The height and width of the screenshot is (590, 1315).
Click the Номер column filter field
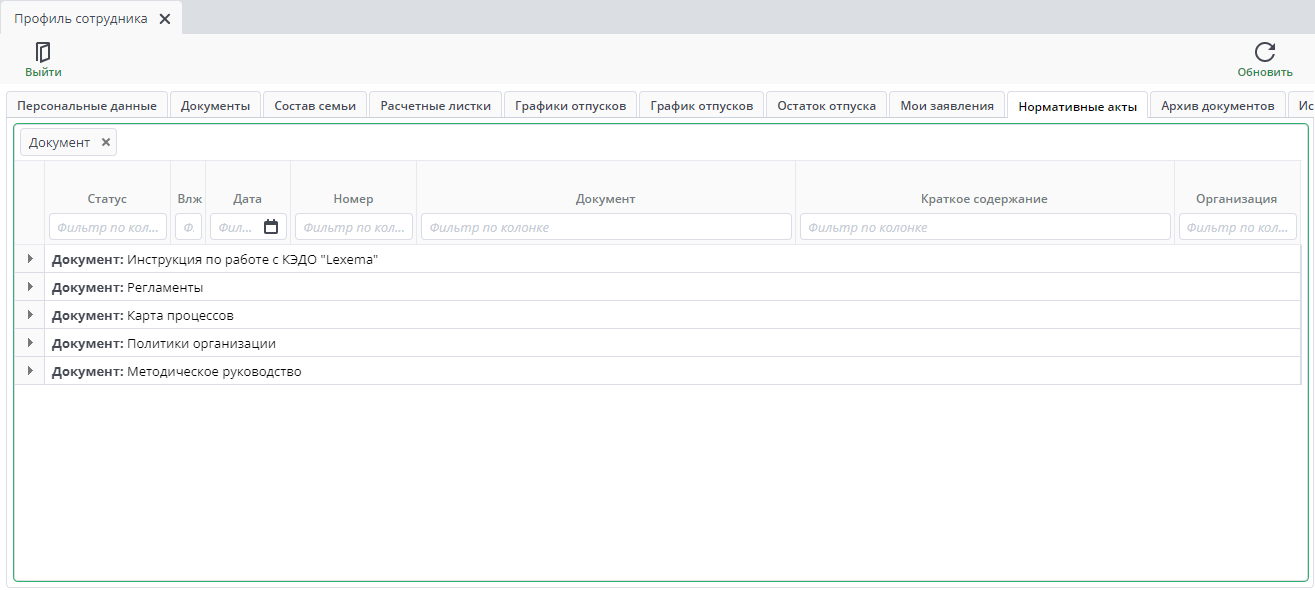pos(353,227)
